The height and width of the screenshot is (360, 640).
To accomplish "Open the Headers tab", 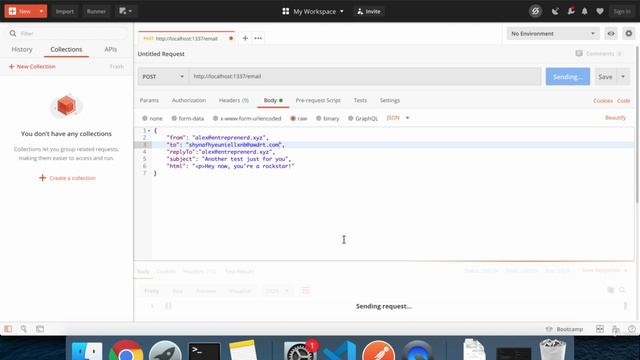I will (x=233, y=100).
